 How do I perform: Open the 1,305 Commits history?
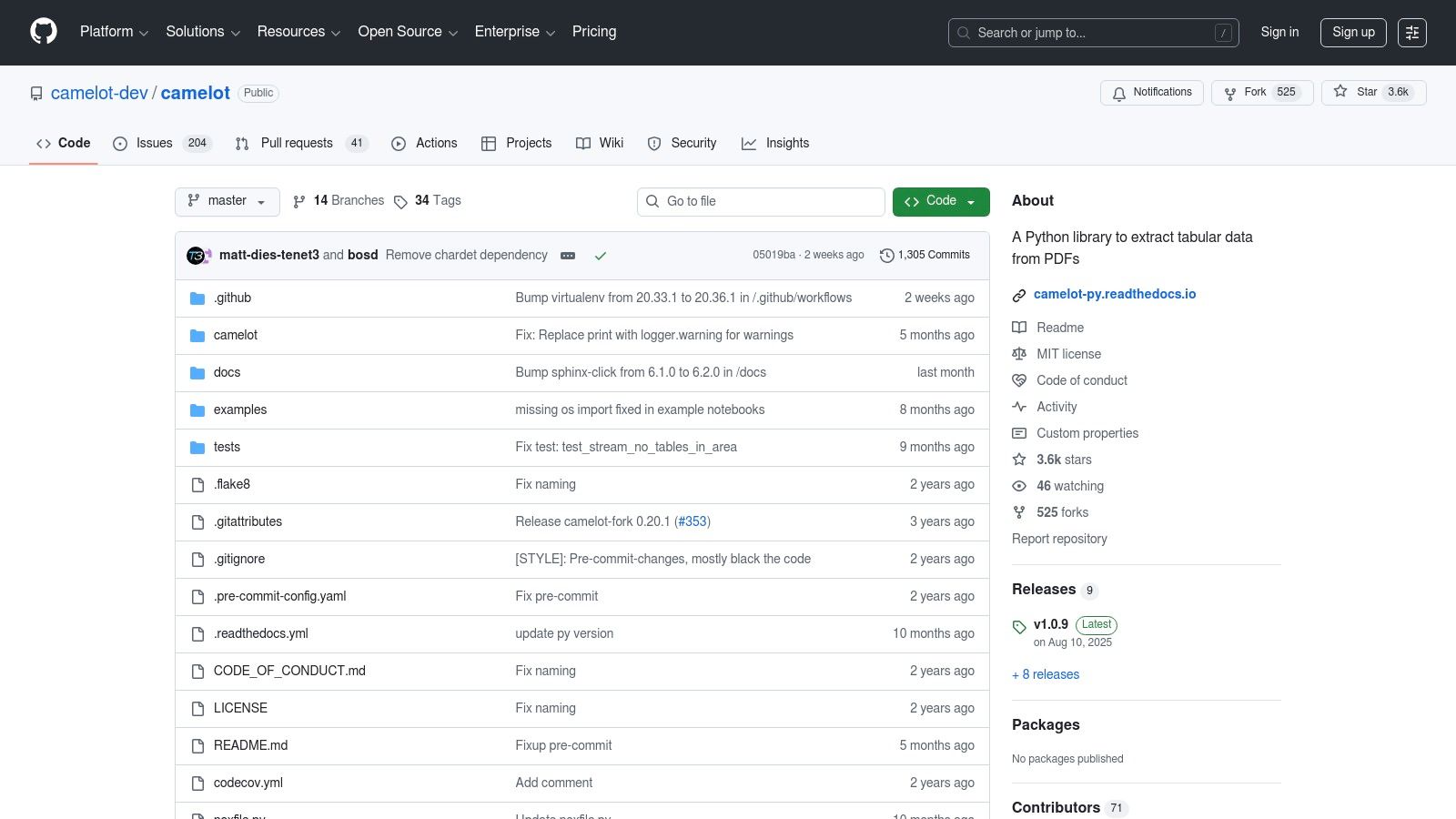point(925,256)
